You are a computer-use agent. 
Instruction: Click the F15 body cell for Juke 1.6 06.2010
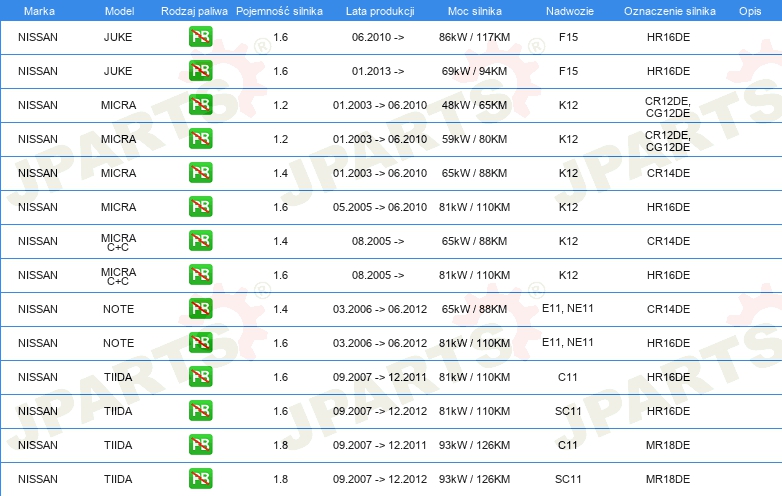pos(568,37)
